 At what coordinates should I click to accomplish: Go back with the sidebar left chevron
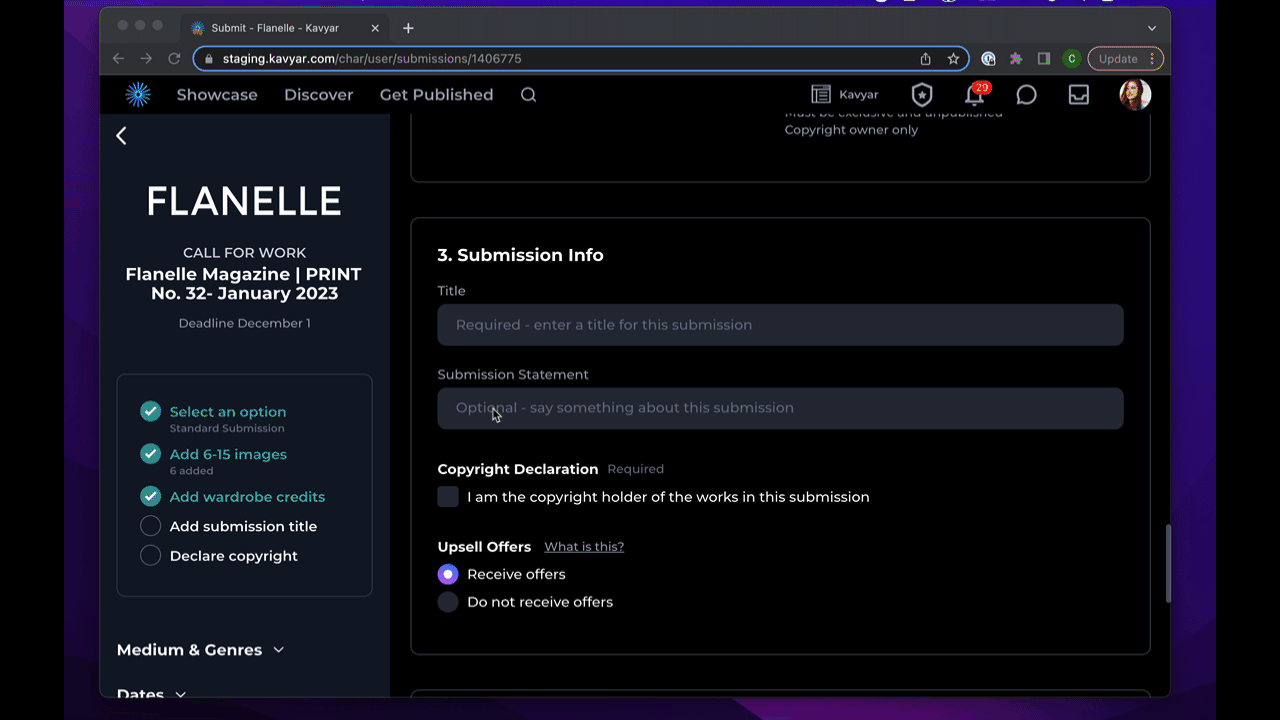click(x=121, y=135)
